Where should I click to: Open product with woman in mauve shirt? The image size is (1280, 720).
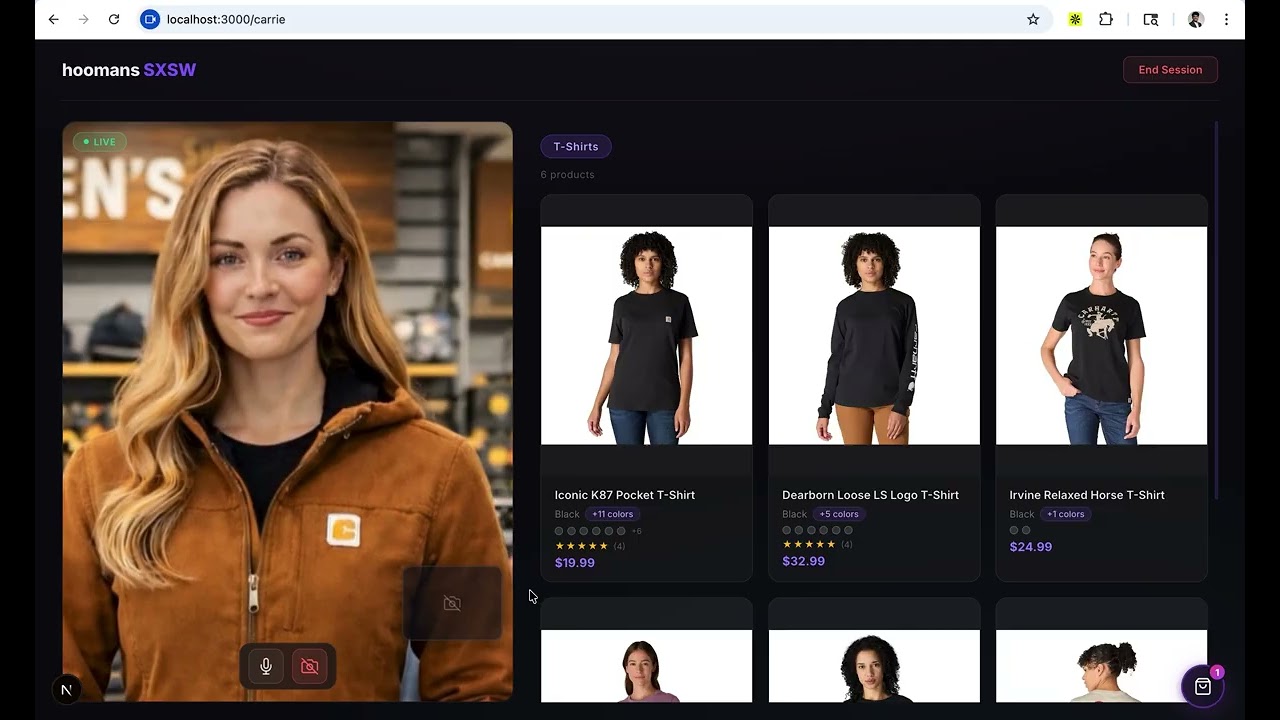click(x=646, y=666)
